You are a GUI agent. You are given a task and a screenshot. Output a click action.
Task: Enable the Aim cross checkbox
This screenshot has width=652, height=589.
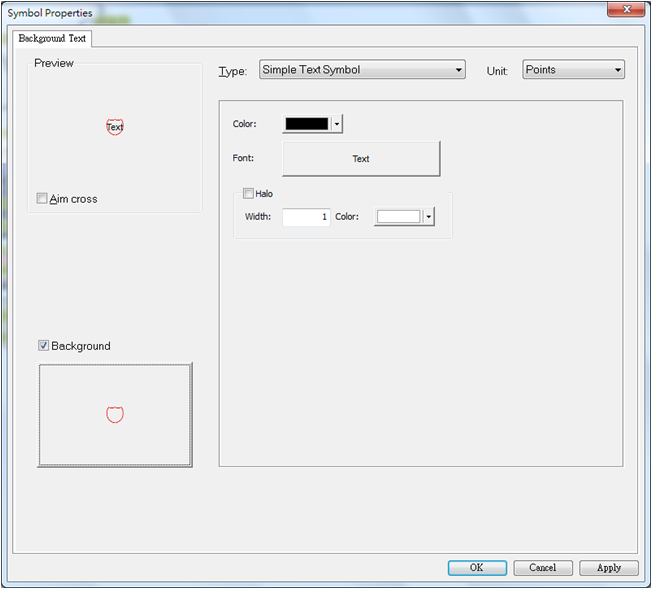(x=42, y=199)
